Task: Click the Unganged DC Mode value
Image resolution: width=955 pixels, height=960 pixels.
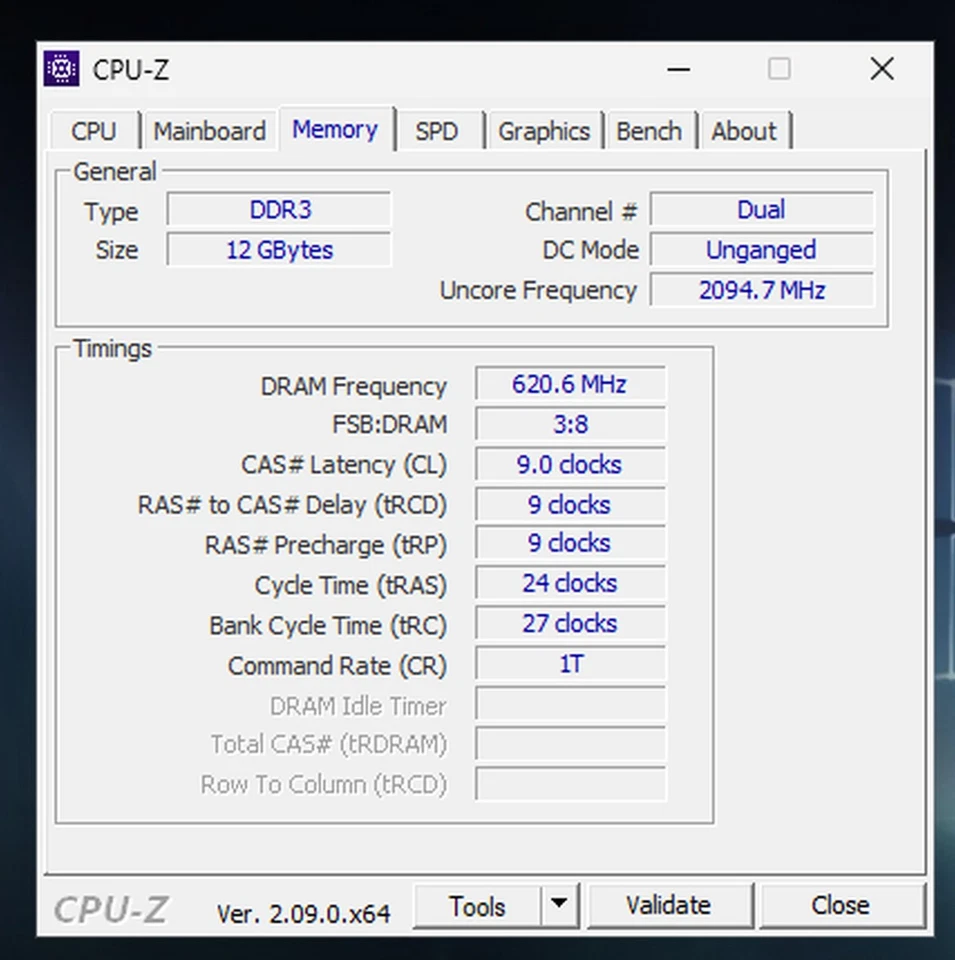Action: (762, 250)
